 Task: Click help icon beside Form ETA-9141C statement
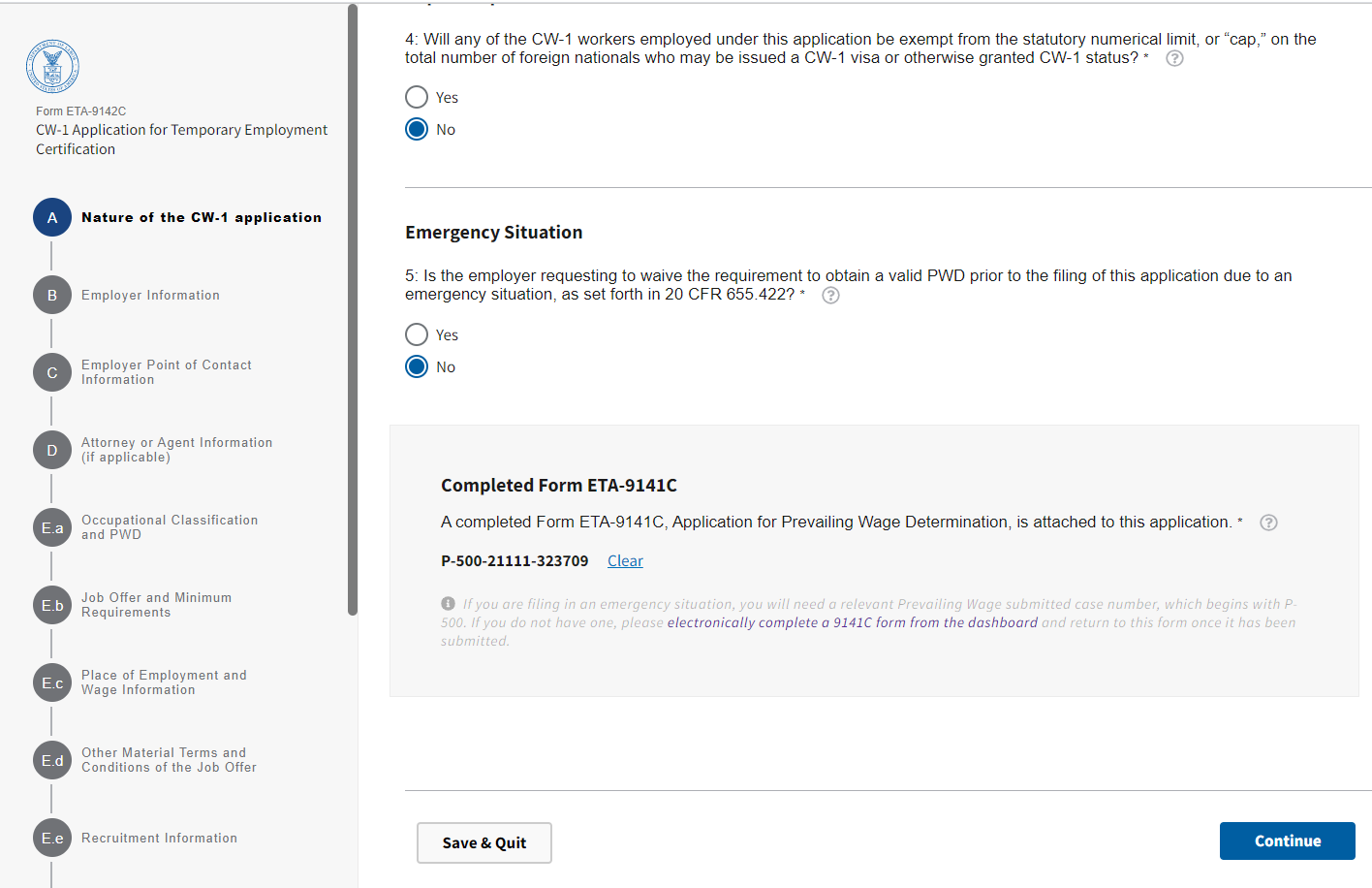point(1268,523)
